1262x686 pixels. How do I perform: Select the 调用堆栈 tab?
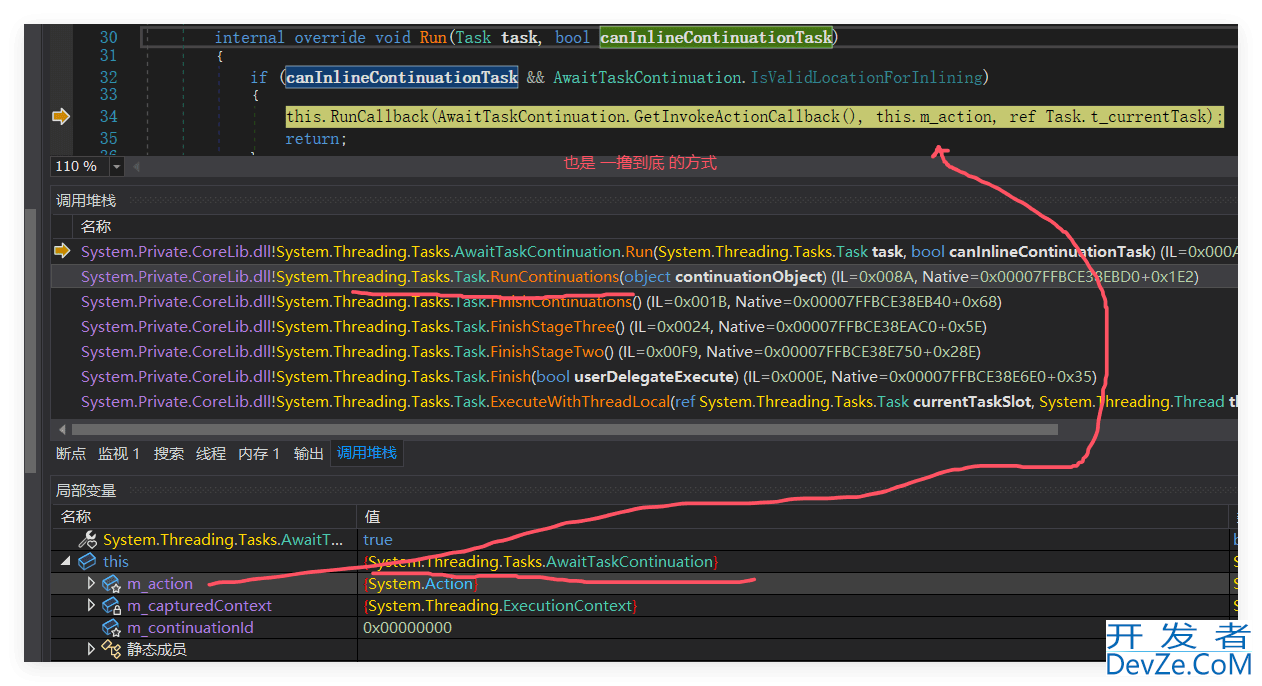pos(366,453)
